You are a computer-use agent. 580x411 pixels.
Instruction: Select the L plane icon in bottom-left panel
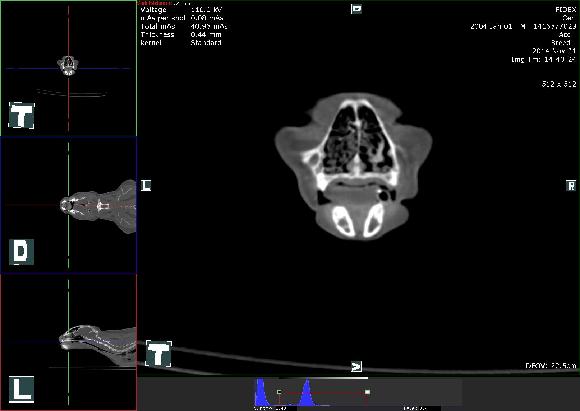point(21,389)
